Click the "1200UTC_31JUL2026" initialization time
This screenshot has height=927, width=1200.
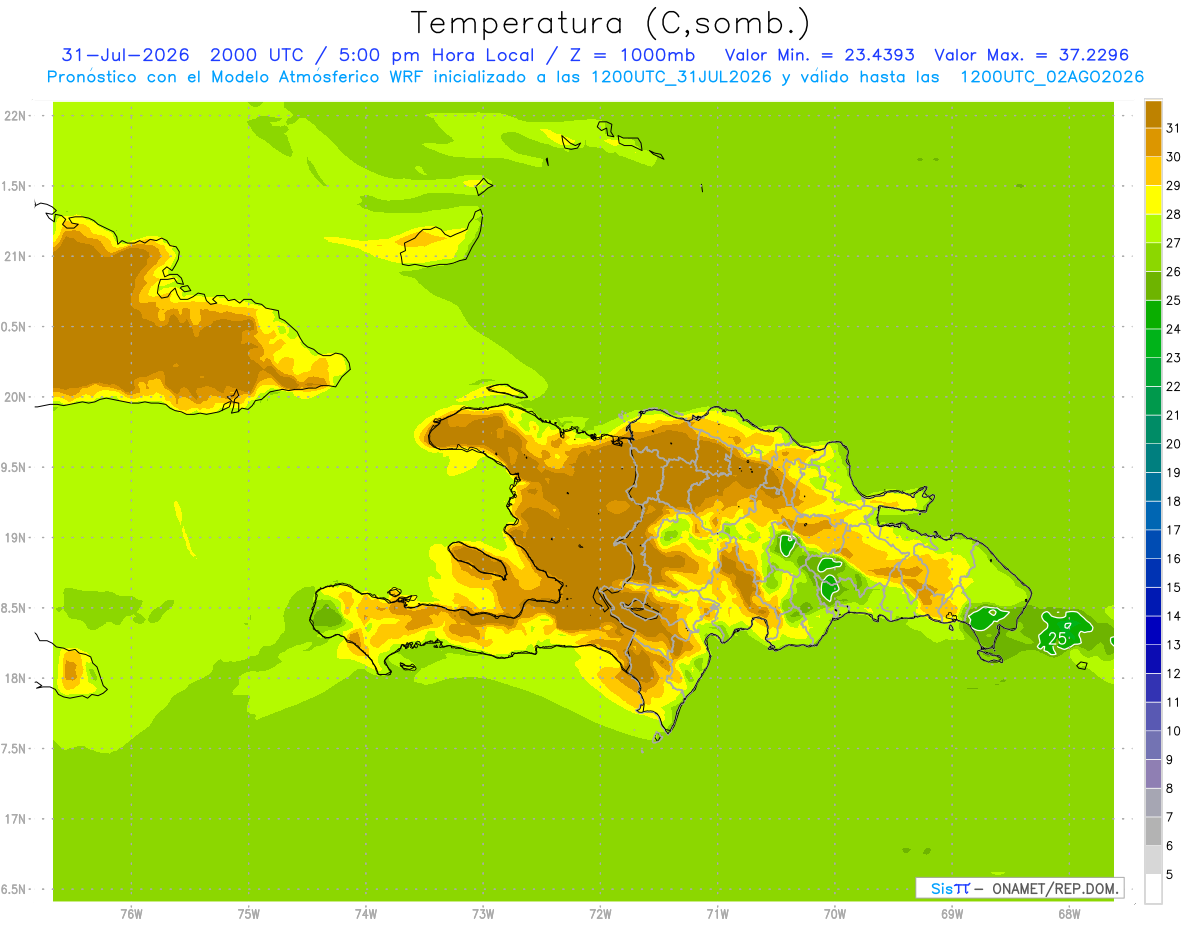point(681,77)
